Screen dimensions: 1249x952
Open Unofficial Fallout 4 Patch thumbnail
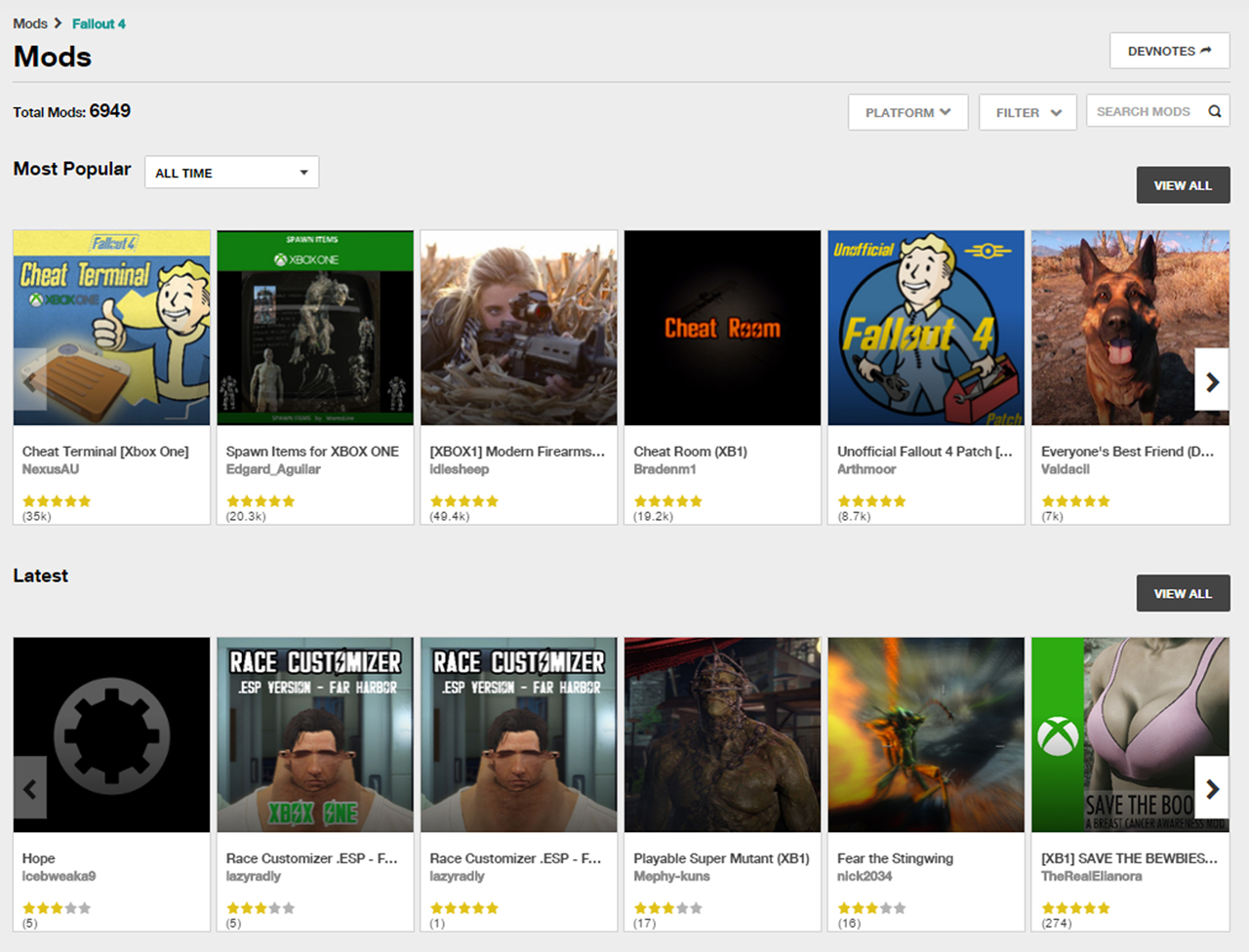(926, 328)
